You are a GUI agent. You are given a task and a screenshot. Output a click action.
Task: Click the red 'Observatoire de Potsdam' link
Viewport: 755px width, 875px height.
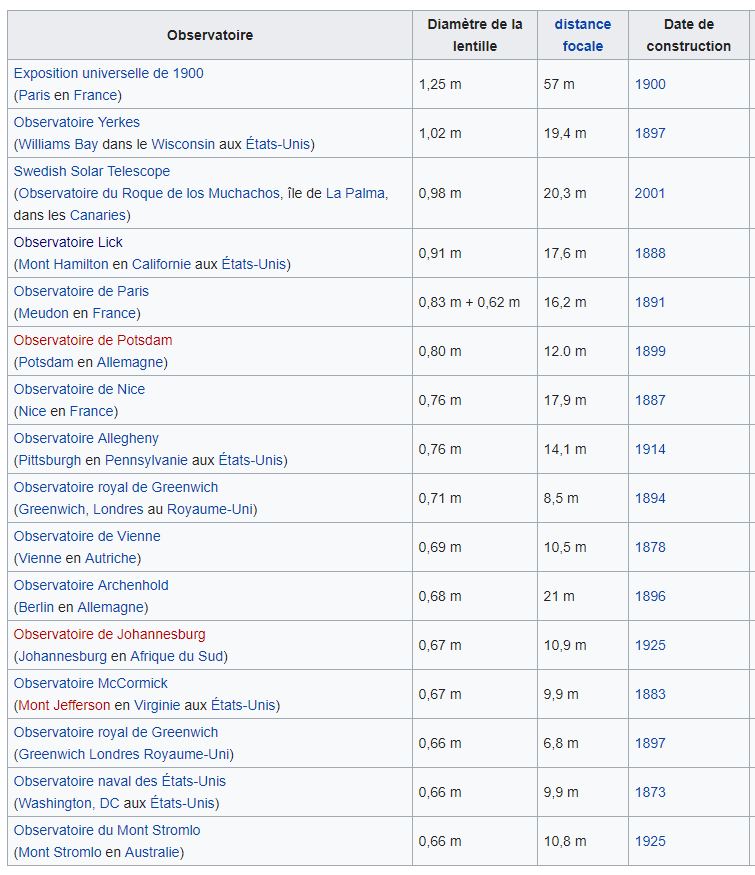tap(93, 340)
